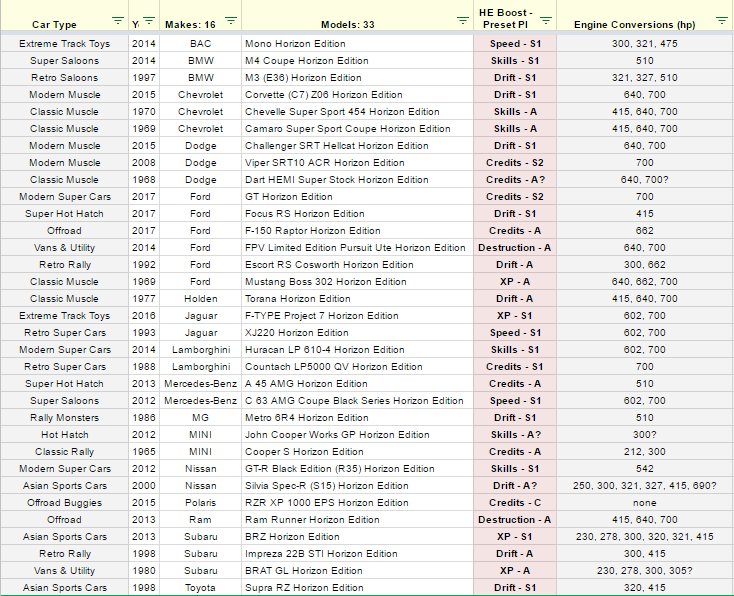This screenshot has height=596, width=734.
Task: Click Mustang Boss 302 Horizon Edition cell
Action: click(357, 282)
